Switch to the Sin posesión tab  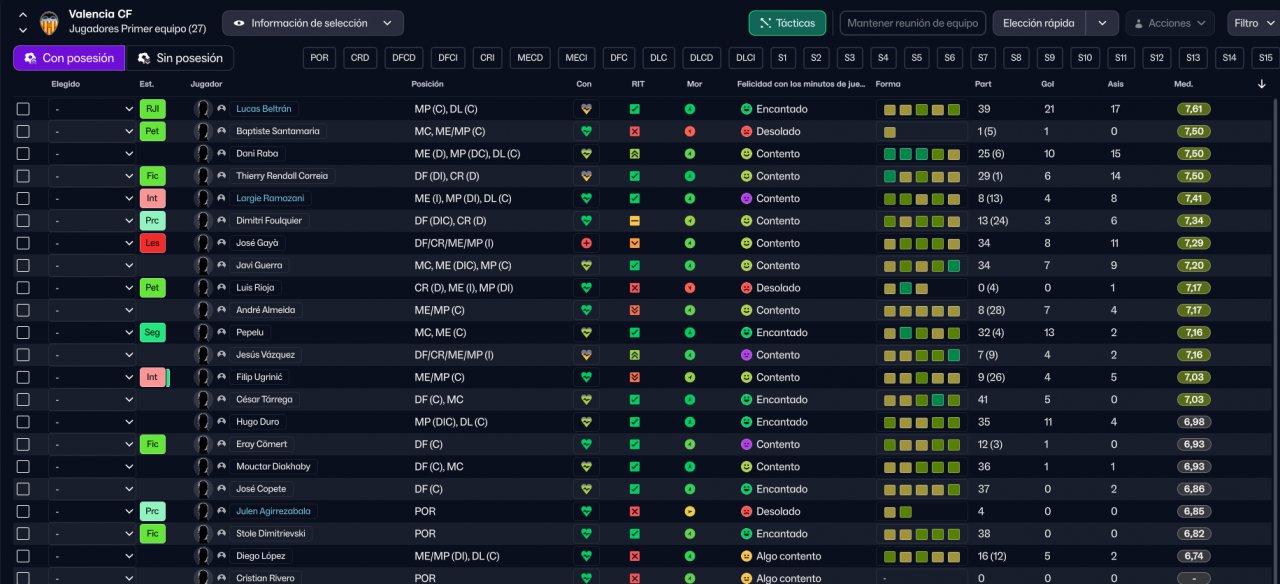click(x=180, y=58)
